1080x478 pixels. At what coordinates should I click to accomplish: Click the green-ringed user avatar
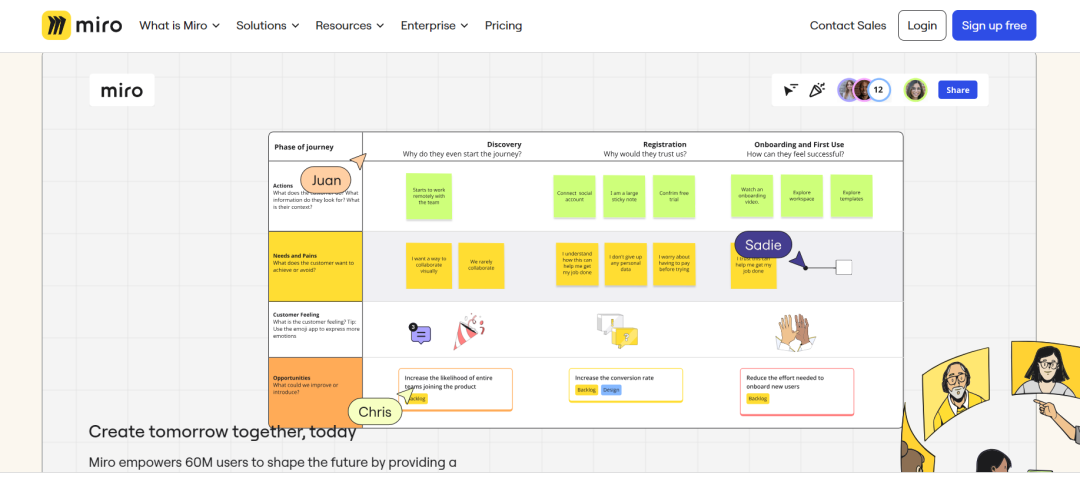click(915, 90)
